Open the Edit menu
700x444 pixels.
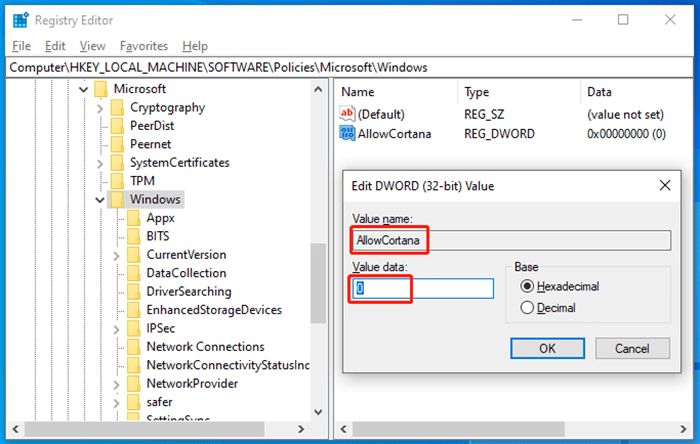pos(55,46)
